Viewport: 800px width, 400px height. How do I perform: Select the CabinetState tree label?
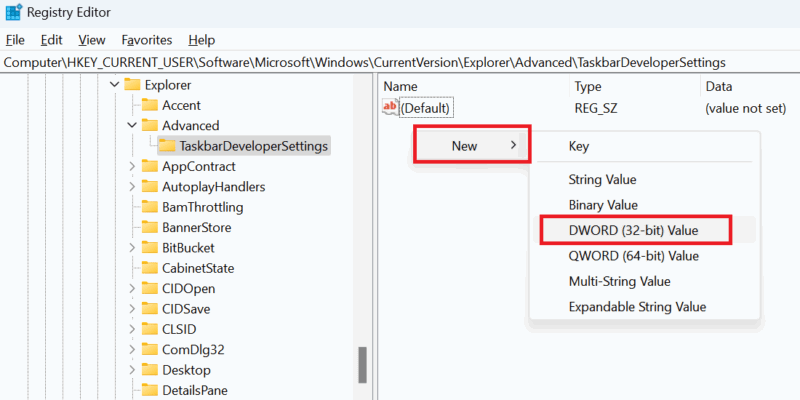(x=198, y=268)
